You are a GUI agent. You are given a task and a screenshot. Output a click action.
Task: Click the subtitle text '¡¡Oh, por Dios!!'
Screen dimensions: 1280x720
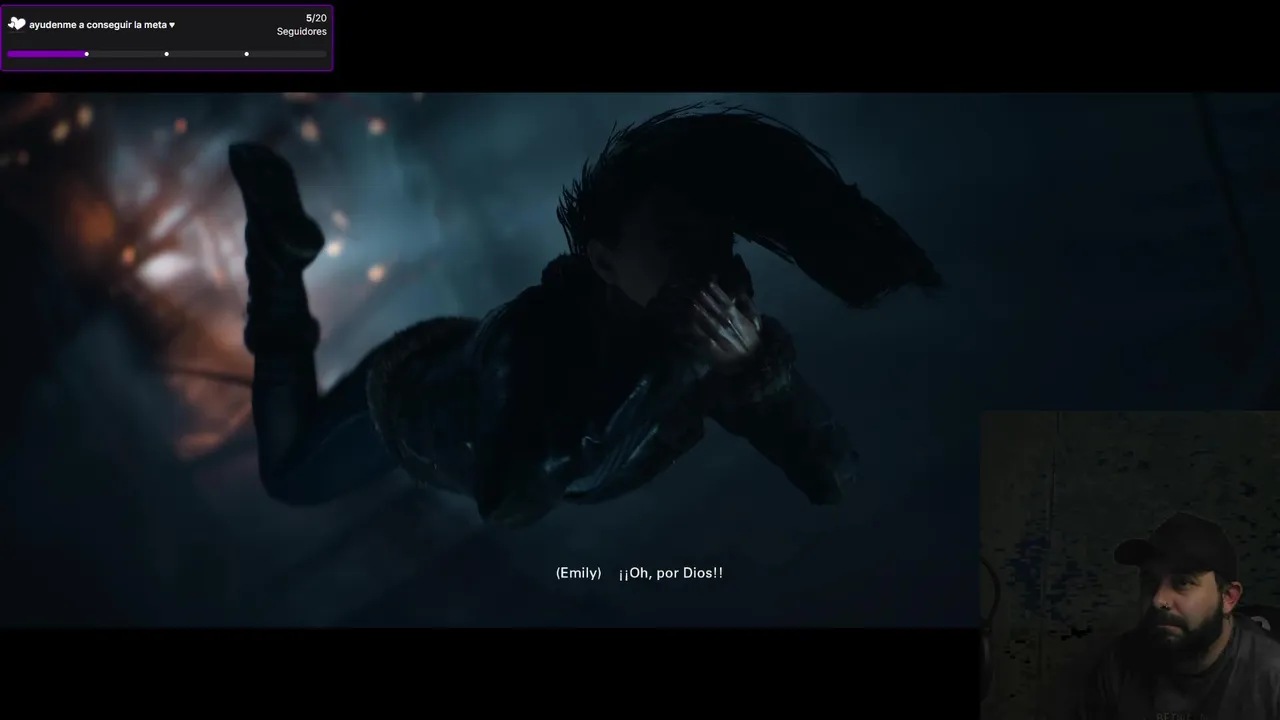670,573
